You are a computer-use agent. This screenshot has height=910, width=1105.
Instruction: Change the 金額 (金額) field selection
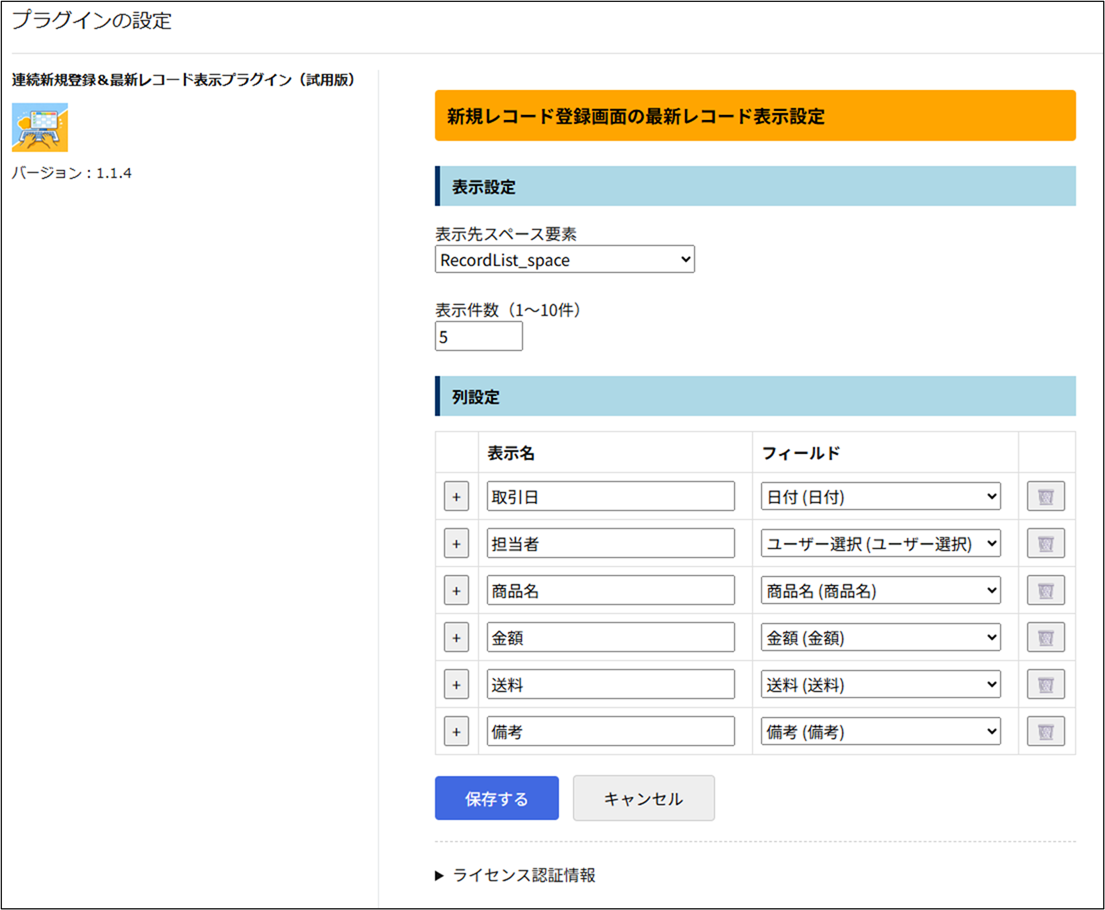point(880,637)
